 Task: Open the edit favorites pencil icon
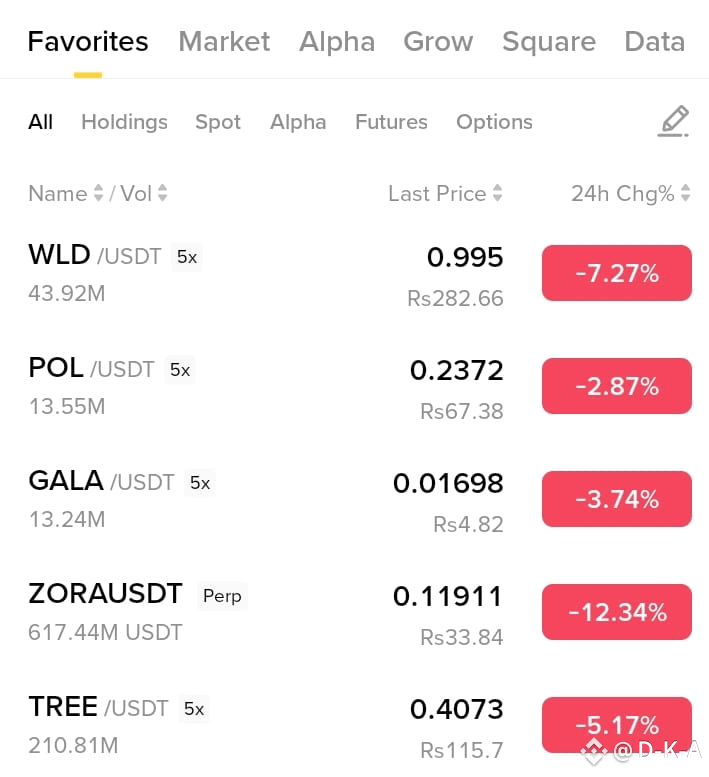click(x=673, y=121)
